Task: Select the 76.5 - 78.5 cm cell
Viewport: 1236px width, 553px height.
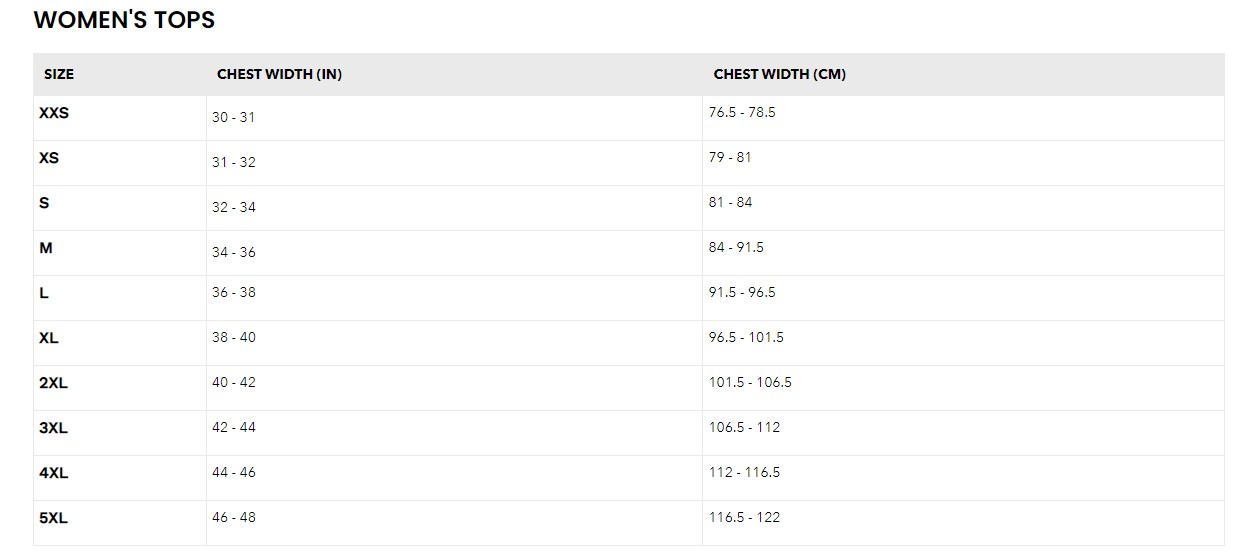Action: click(x=742, y=112)
